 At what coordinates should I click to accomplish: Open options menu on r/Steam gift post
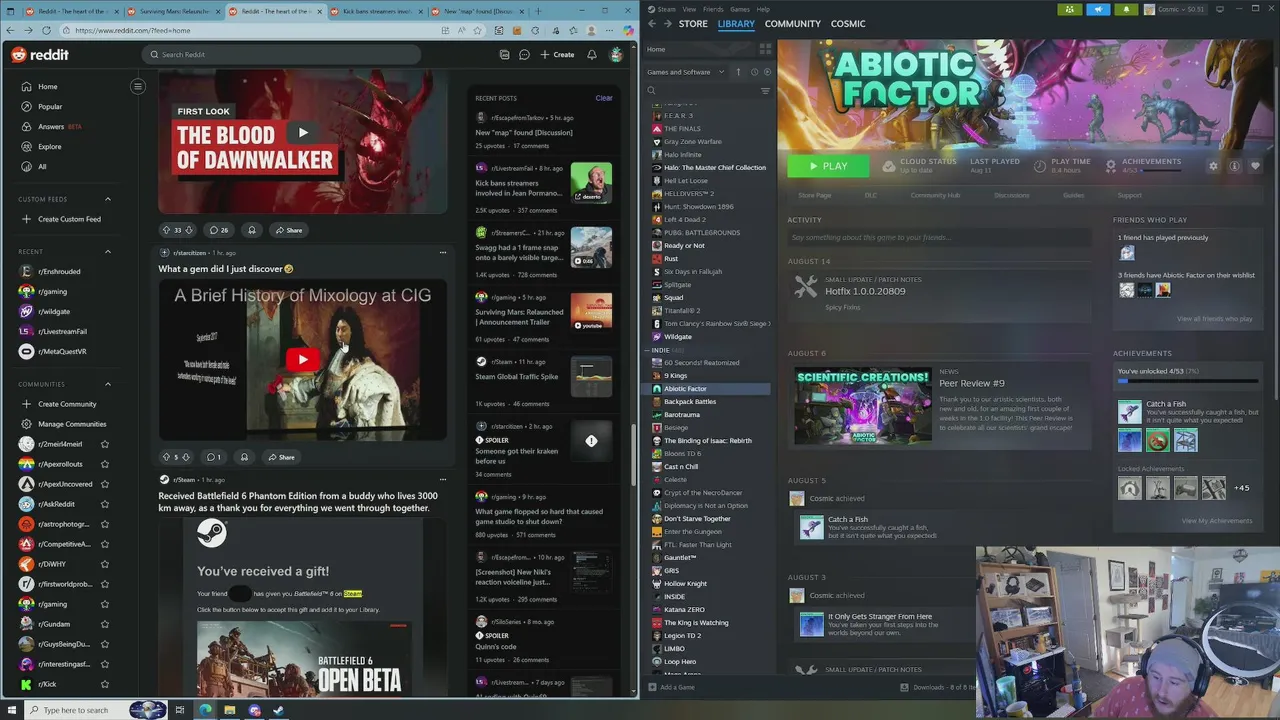(443, 480)
